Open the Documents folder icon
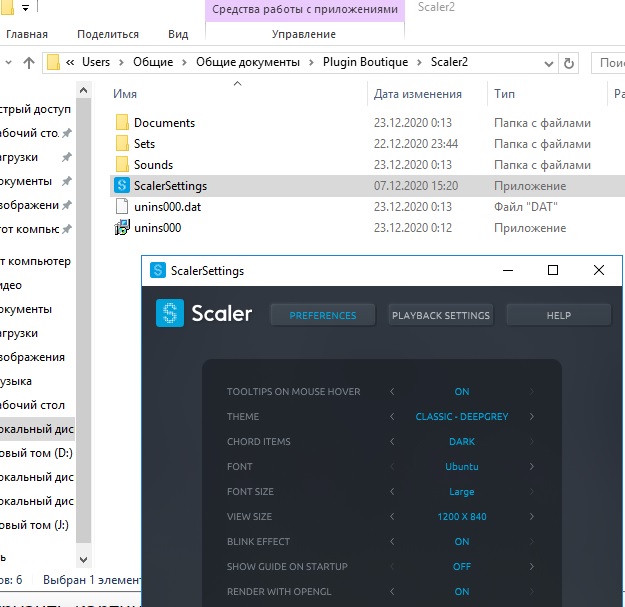The height and width of the screenshot is (607, 625). pos(122,122)
